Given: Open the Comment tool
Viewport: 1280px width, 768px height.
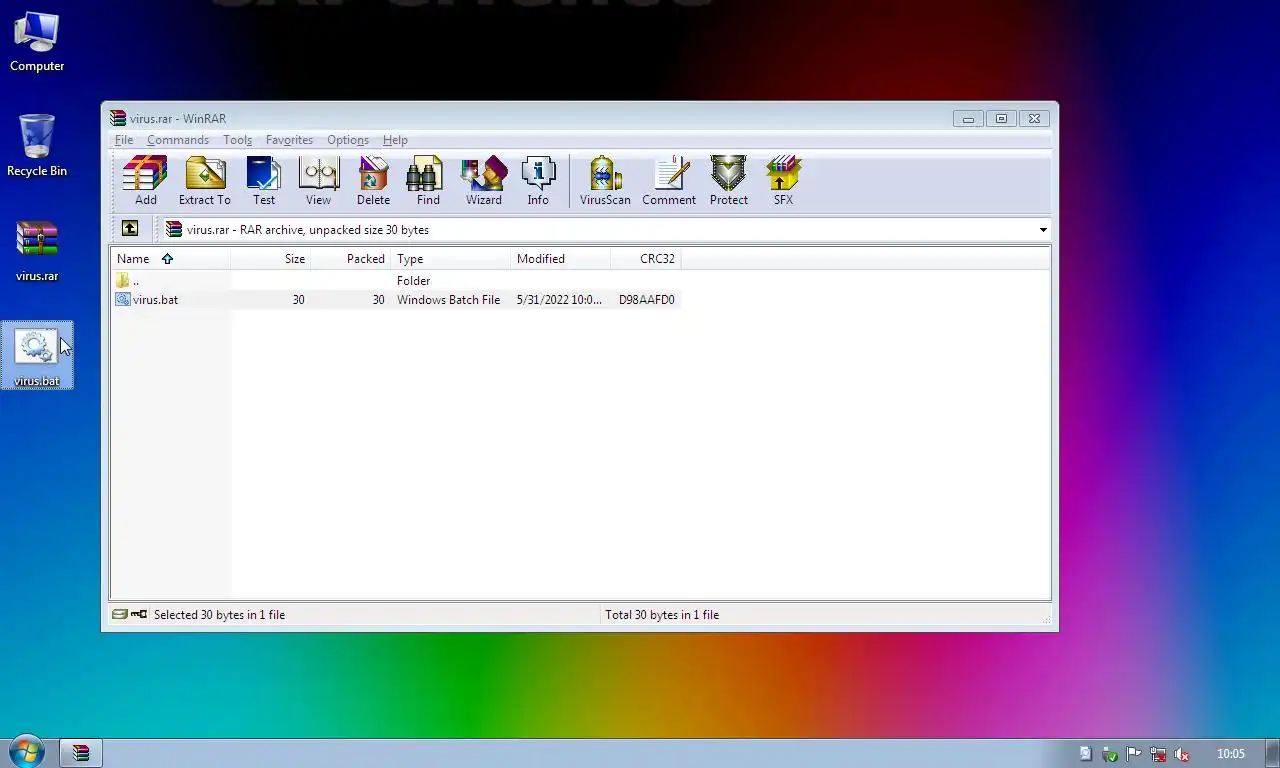Looking at the screenshot, I should [669, 181].
